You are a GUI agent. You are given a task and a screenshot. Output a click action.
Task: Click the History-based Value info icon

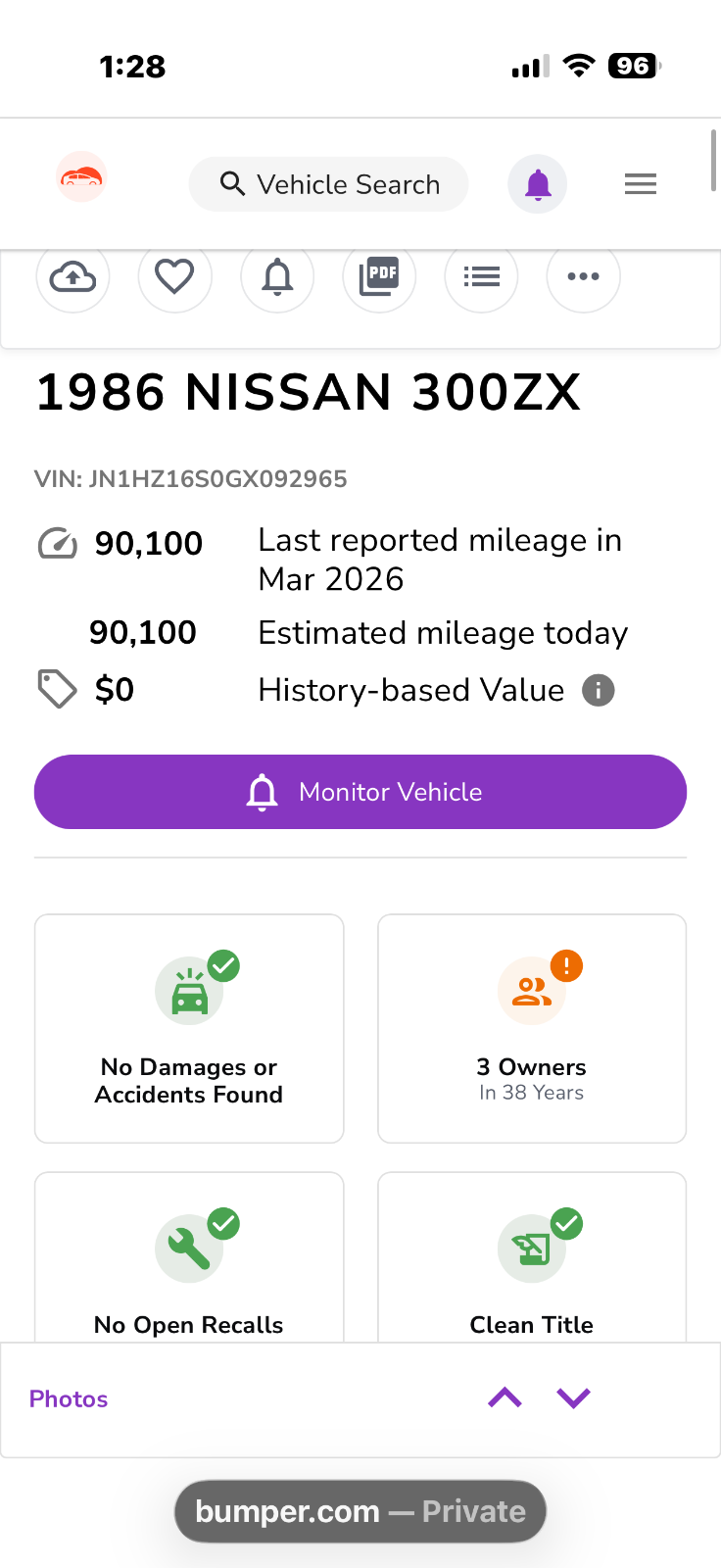click(599, 691)
